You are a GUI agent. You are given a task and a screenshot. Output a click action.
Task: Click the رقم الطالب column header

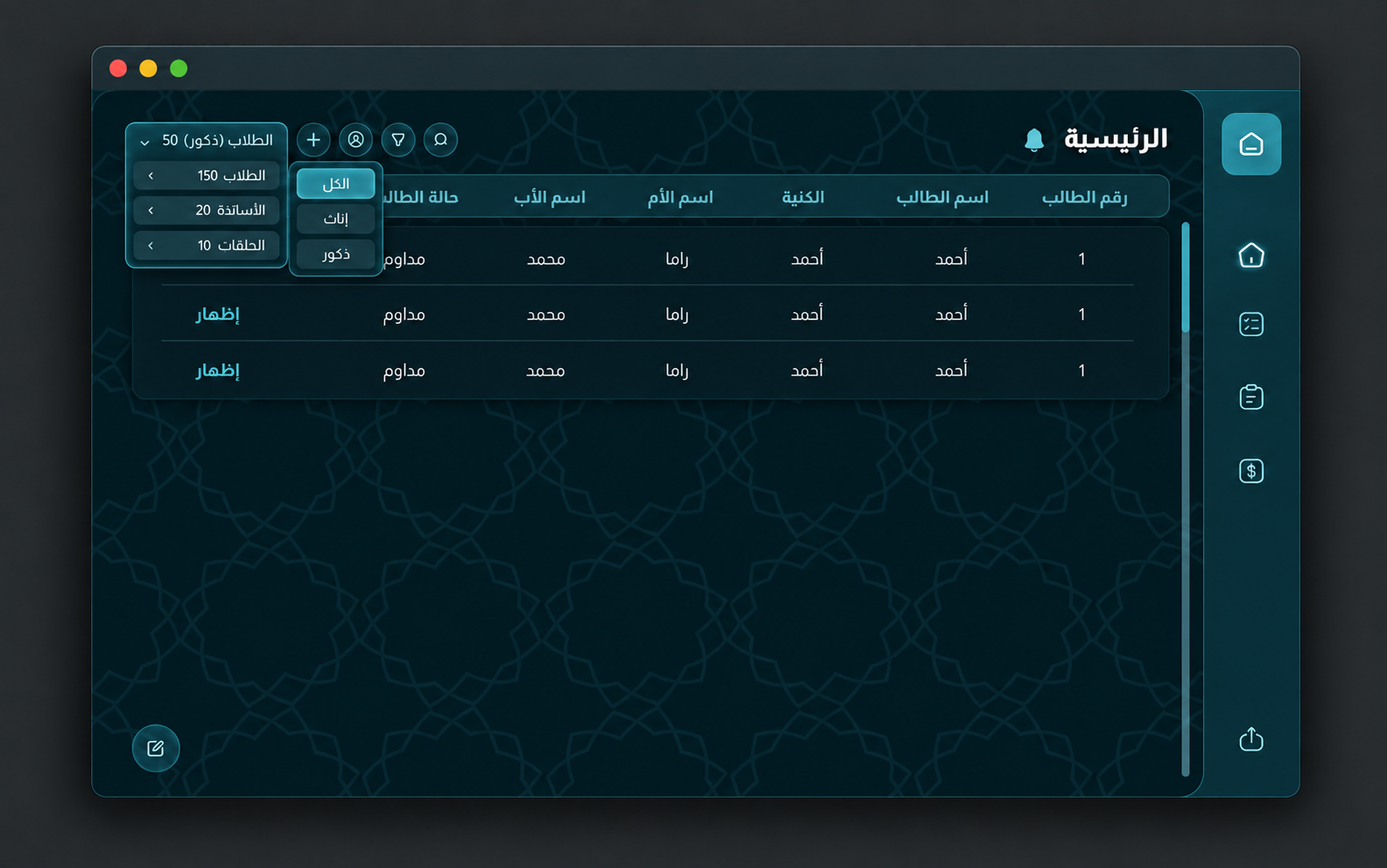click(x=1084, y=198)
